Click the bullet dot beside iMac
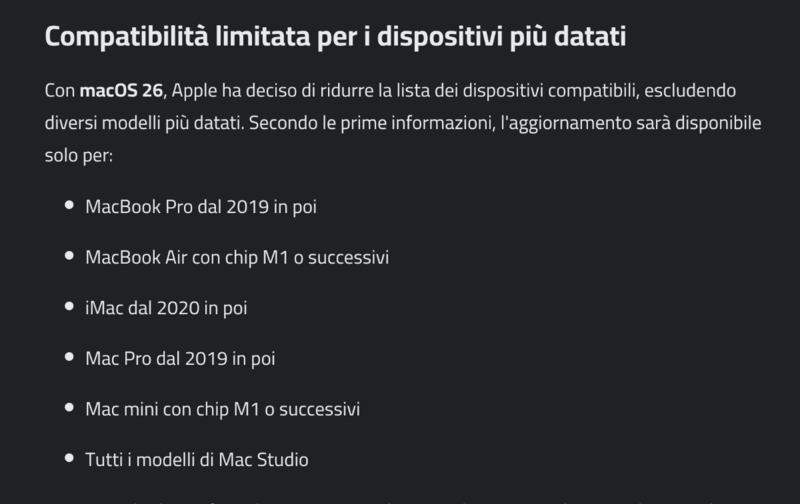The width and height of the screenshot is (800, 504). tap(69, 308)
